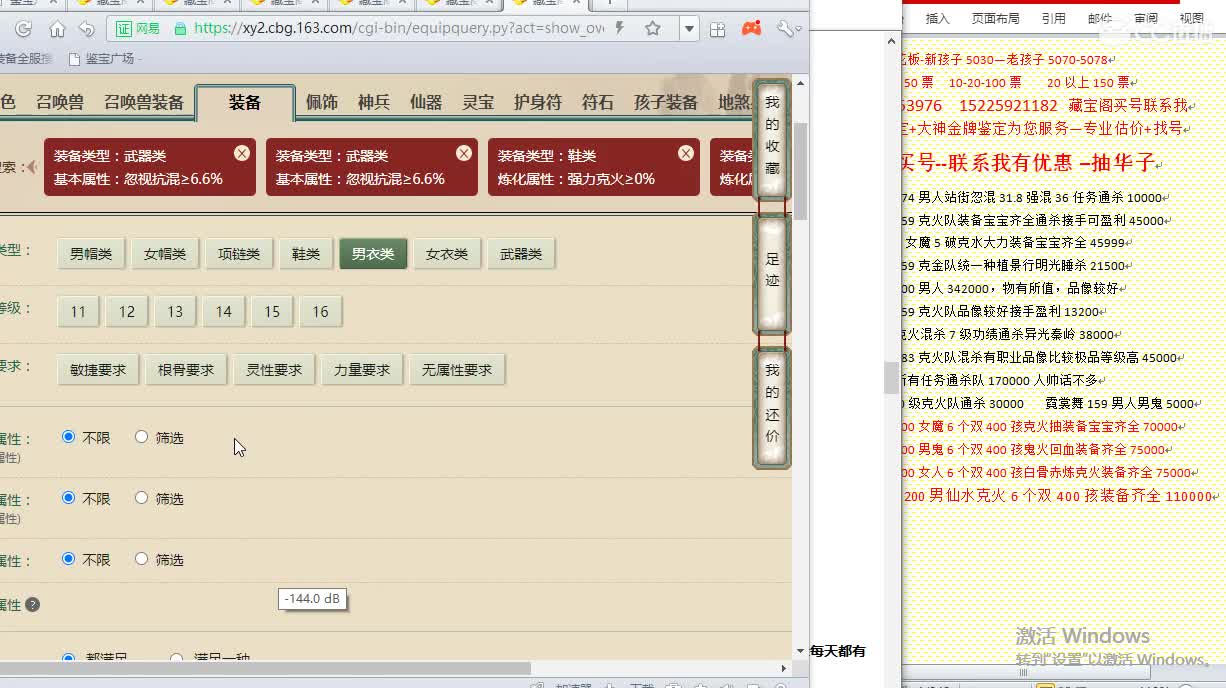The width and height of the screenshot is (1226, 688).
Task: Switch to the 孩子装备 tab
Action: click(666, 102)
